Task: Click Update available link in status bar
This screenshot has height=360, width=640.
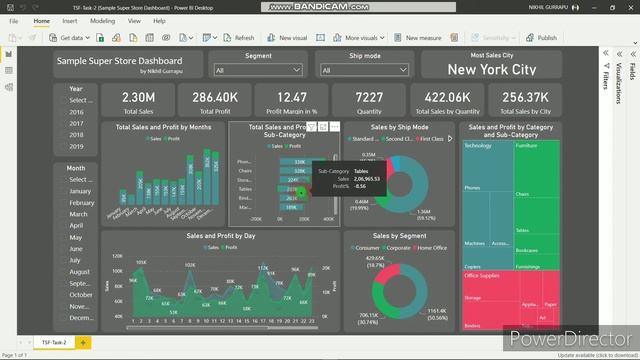Action: tap(598, 356)
